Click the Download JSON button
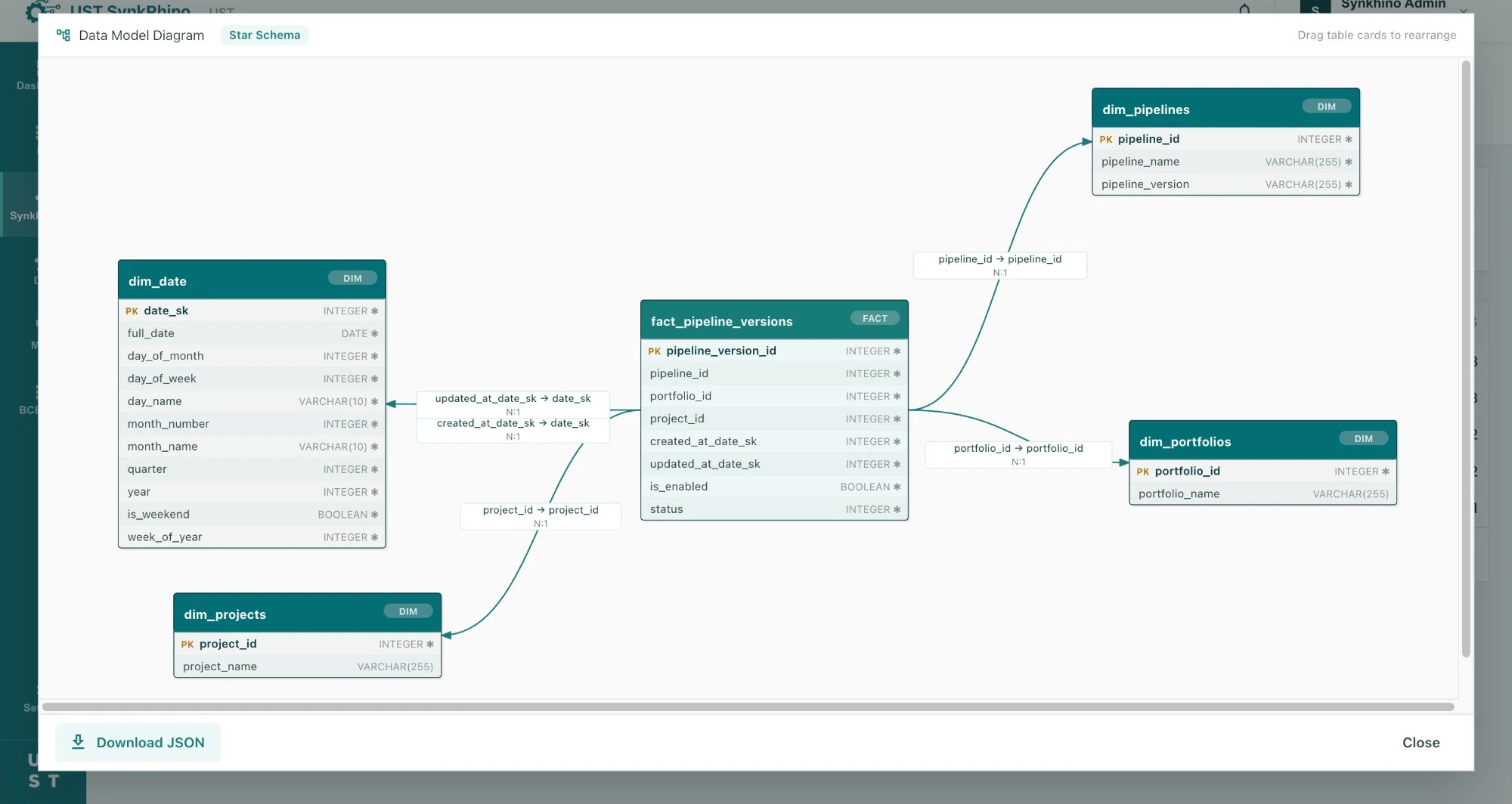This screenshot has height=804, width=1512. click(138, 742)
